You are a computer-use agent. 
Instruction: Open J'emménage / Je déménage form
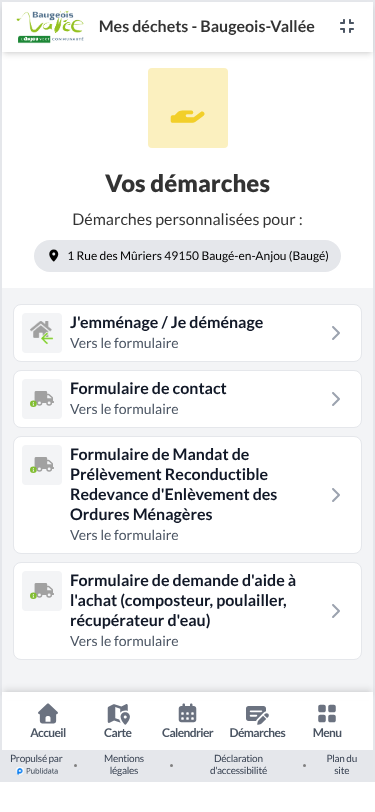[x=188, y=333]
